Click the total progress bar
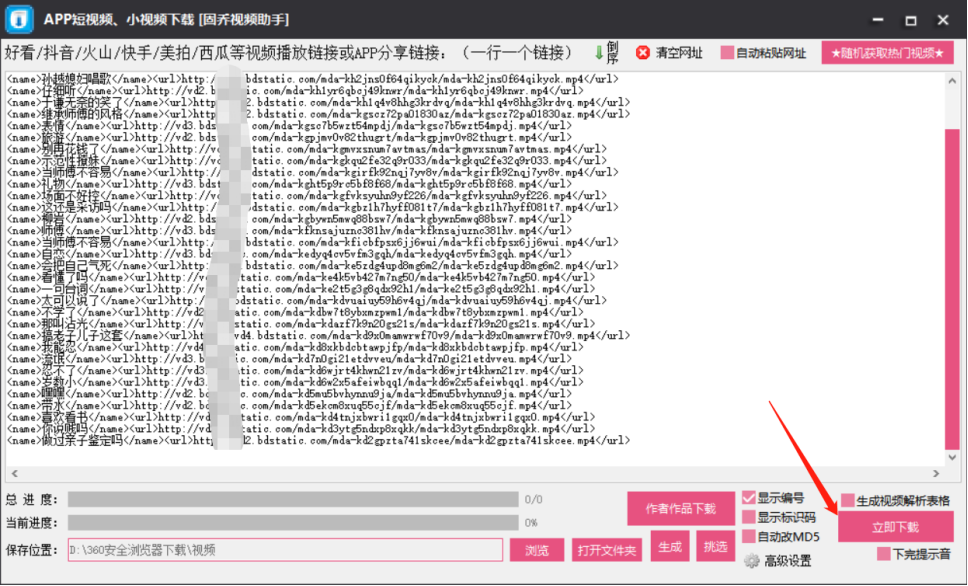 293,499
